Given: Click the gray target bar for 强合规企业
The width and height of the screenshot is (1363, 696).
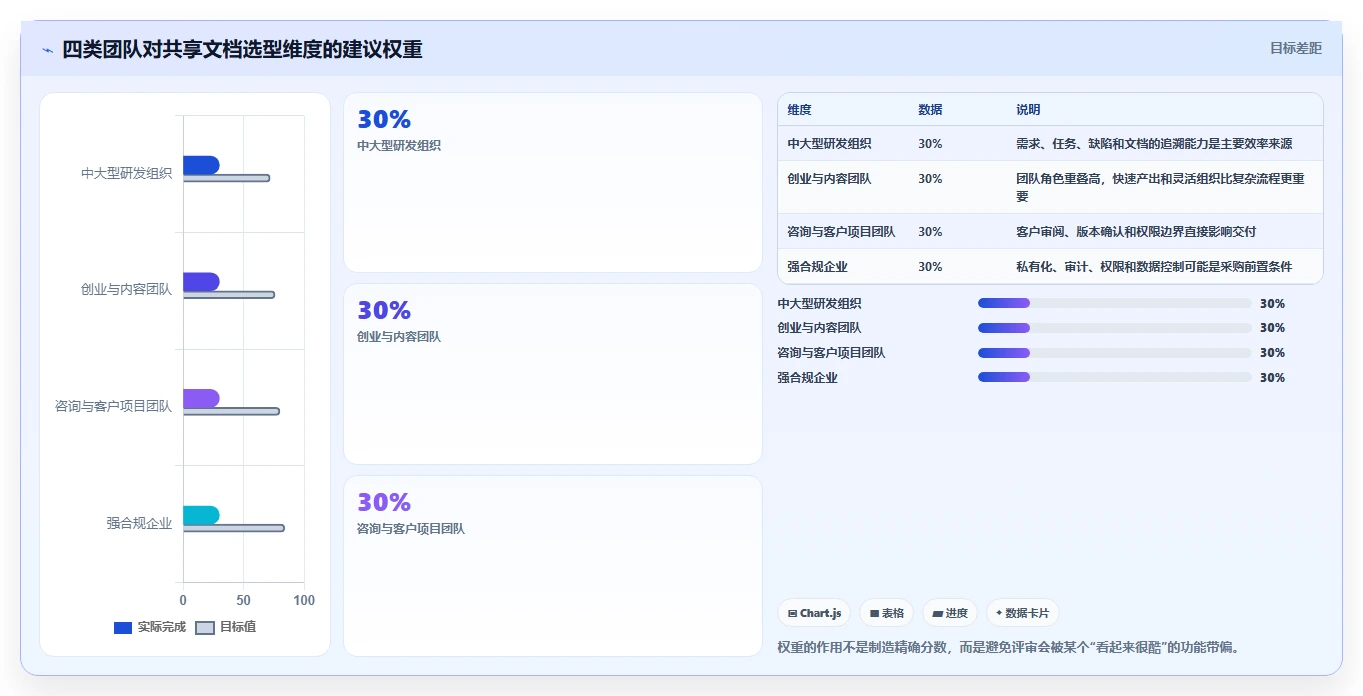Looking at the screenshot, I should coord(233,528).
